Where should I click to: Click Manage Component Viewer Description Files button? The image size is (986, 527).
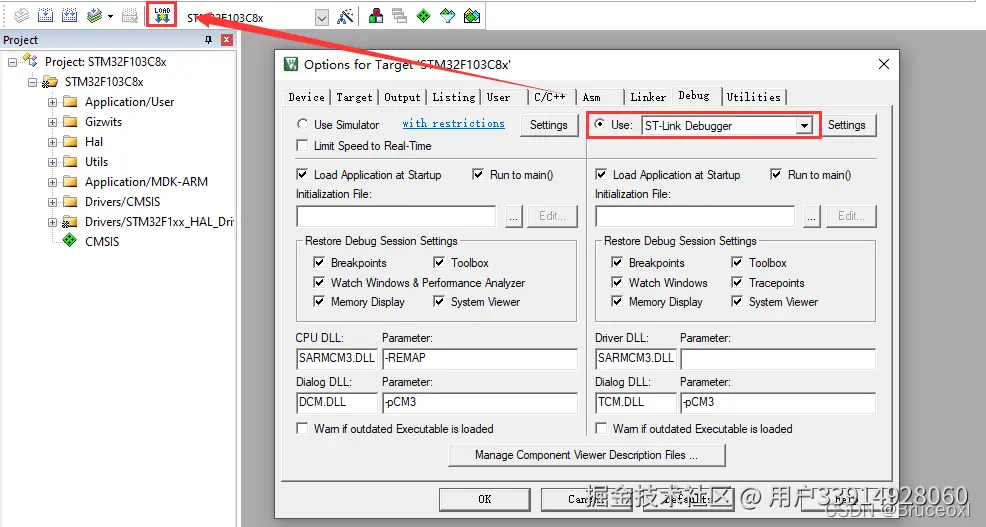(x=587, y=455)
